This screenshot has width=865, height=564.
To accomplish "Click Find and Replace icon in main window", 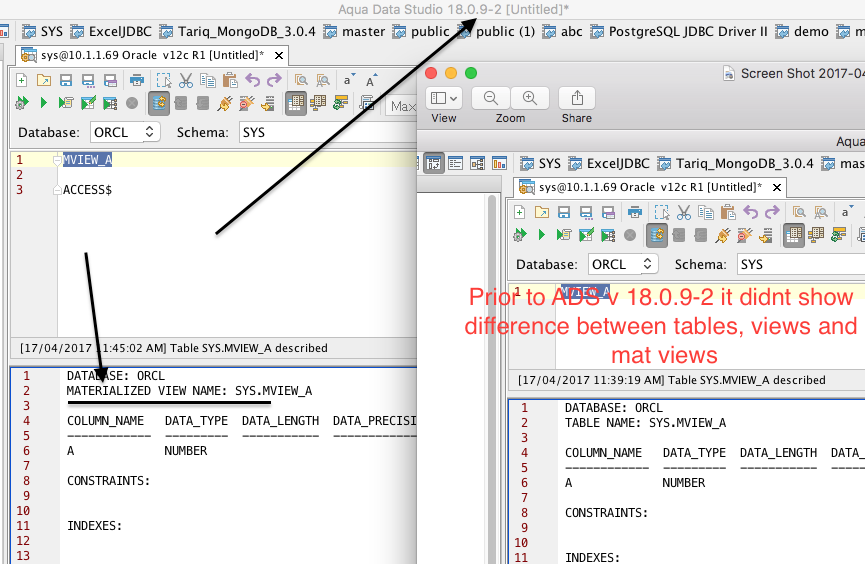I will (x=323, y=81).
